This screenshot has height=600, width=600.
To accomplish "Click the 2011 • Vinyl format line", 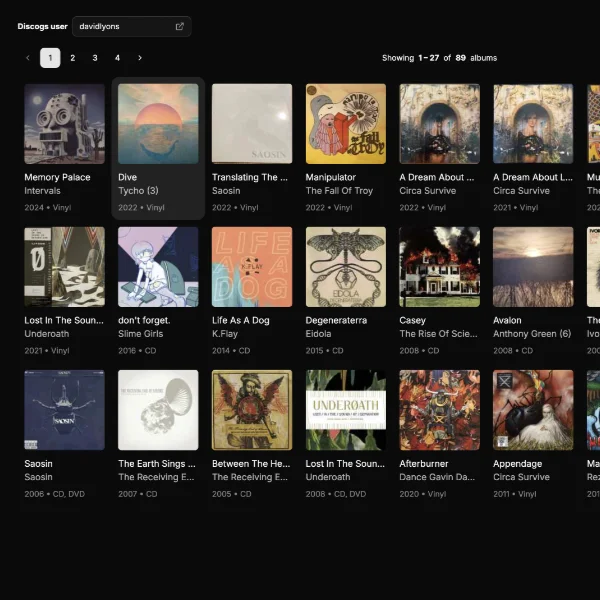I will 515,494.
